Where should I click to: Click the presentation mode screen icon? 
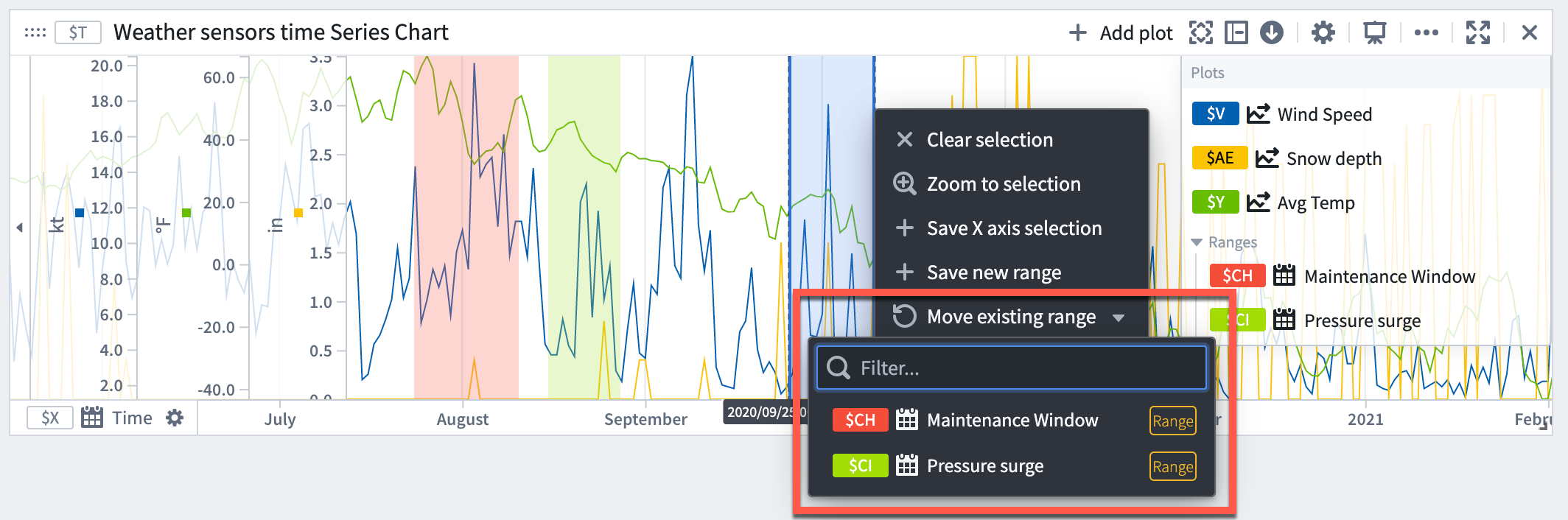(x=1374, y=32)
